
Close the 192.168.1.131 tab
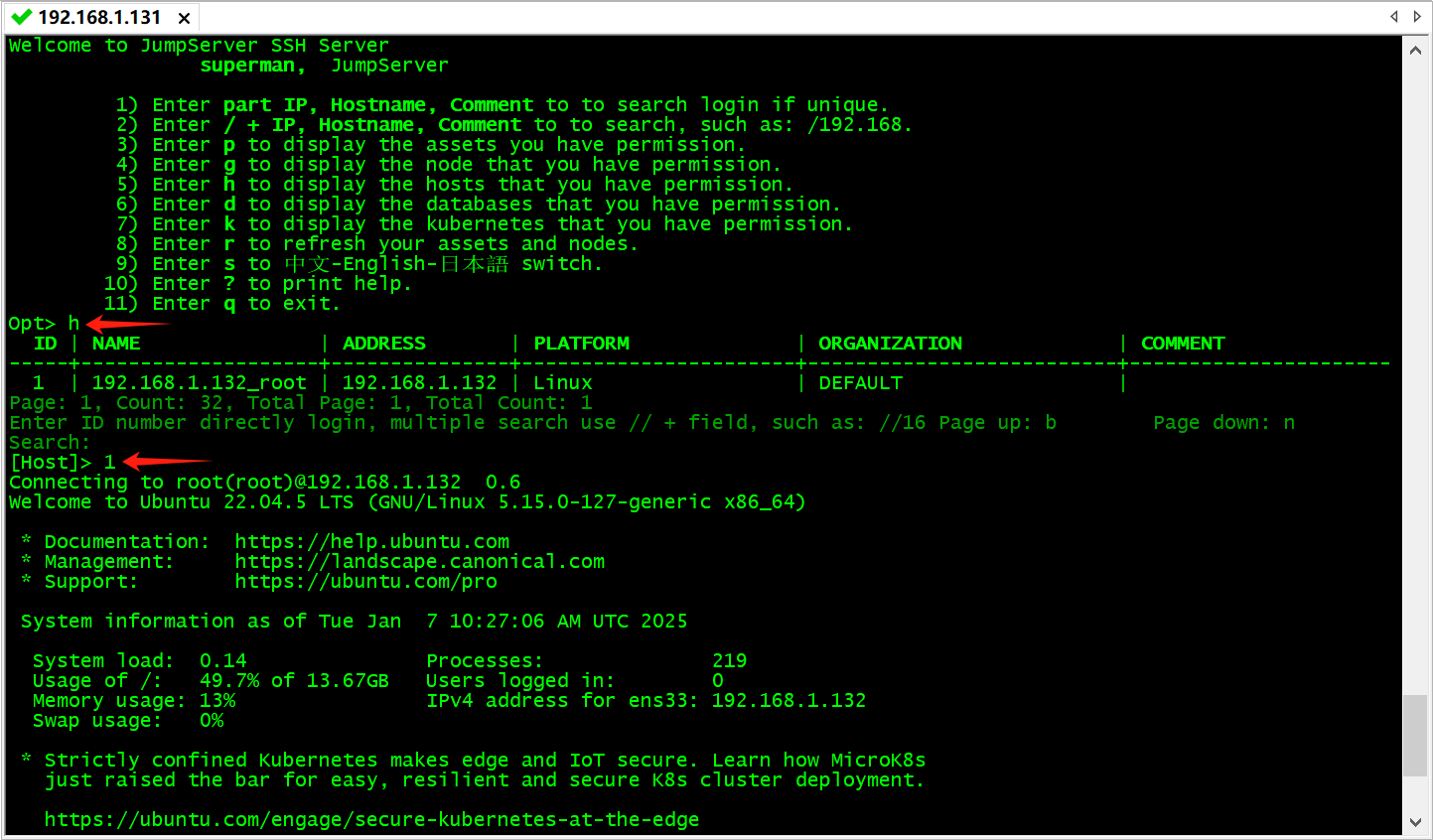(x=184, y=18)
